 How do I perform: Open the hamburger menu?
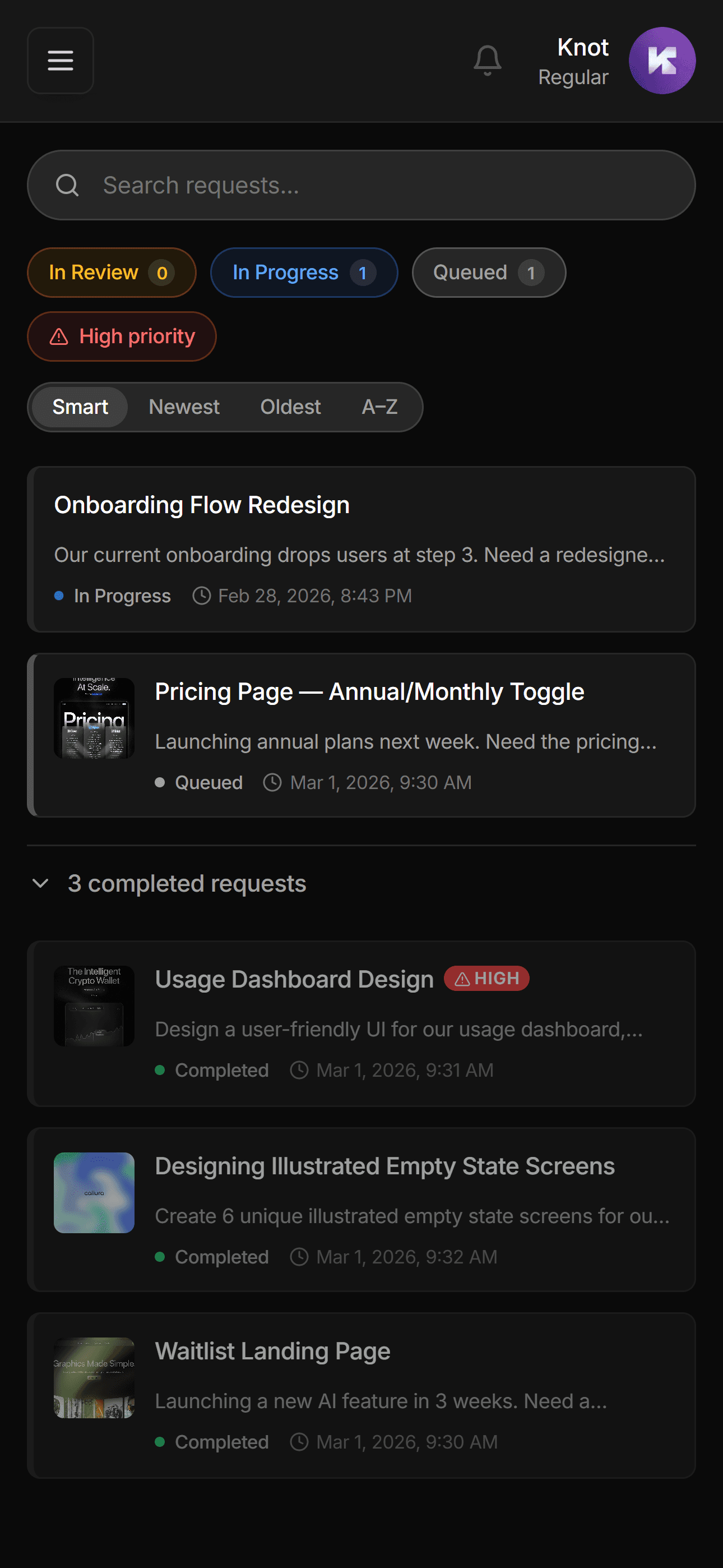(x=61, y=60)
